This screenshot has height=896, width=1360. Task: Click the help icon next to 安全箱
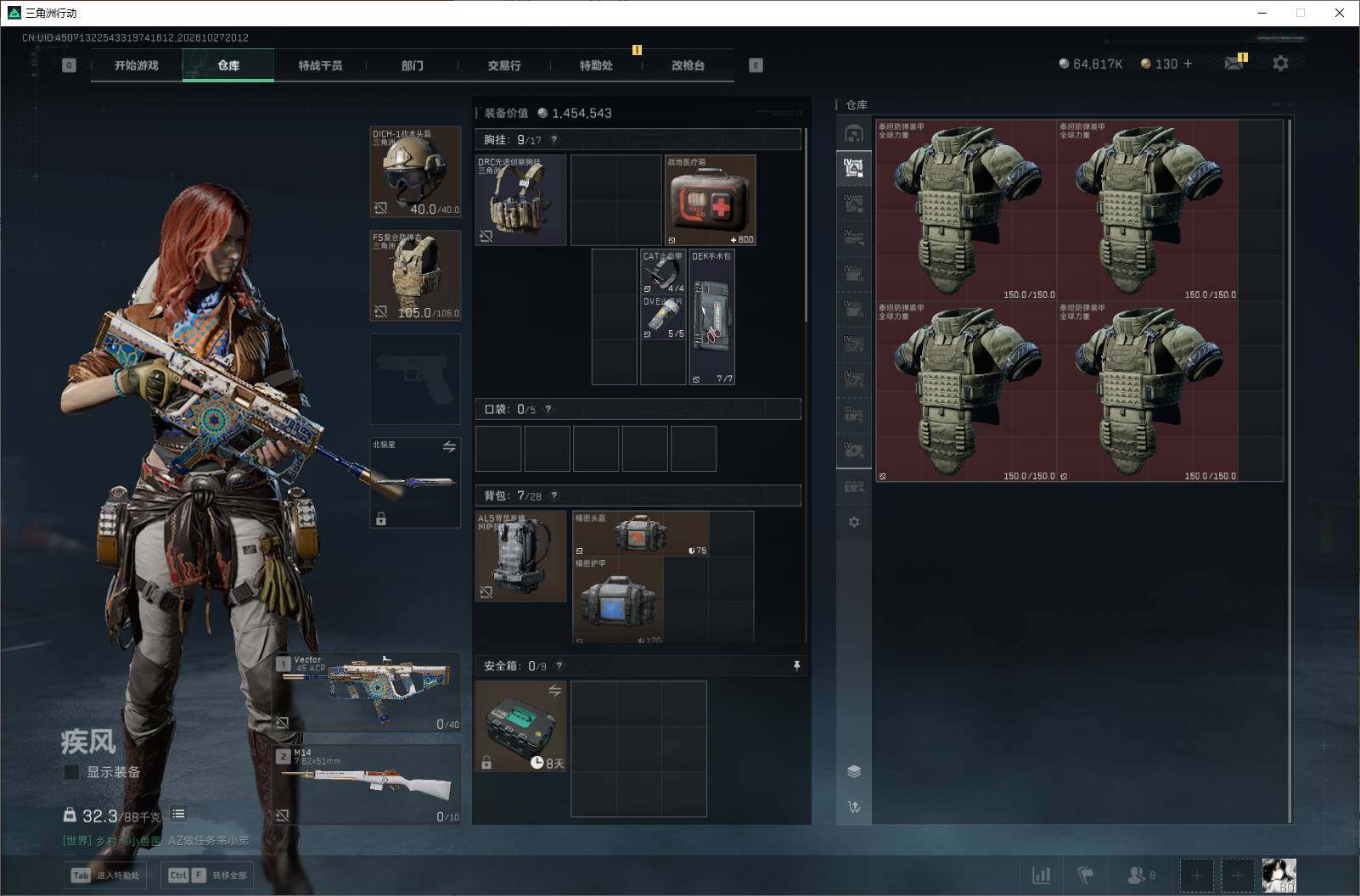point(559,666)
